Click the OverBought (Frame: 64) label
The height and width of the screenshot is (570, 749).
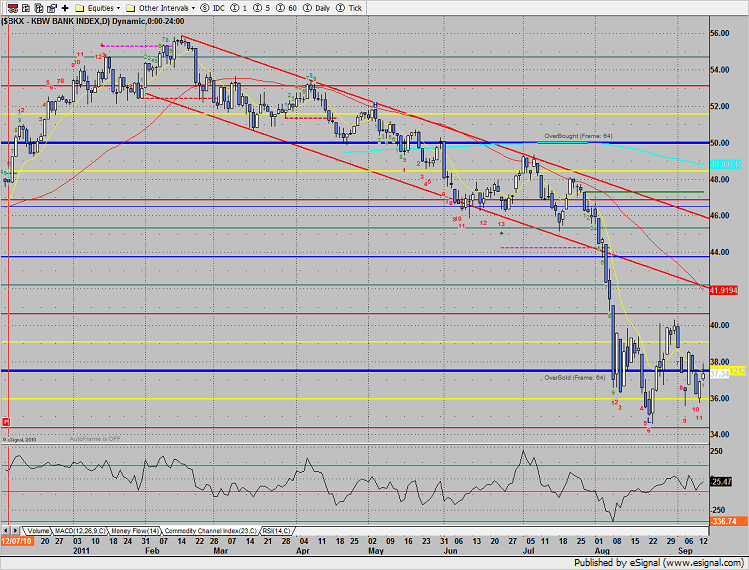[x=578, y=136]
